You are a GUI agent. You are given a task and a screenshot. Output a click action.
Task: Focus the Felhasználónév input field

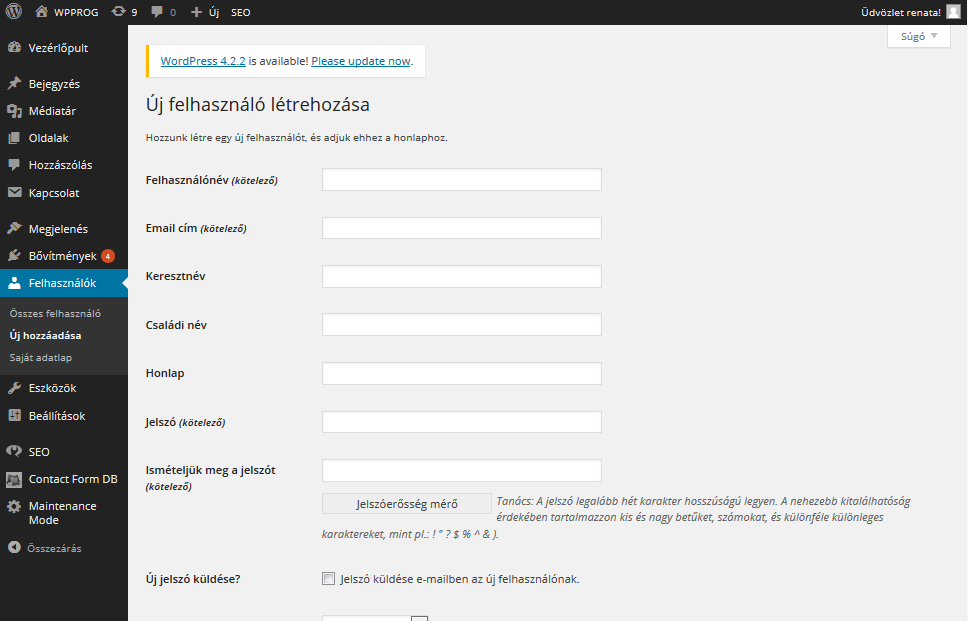click(461, 180)
